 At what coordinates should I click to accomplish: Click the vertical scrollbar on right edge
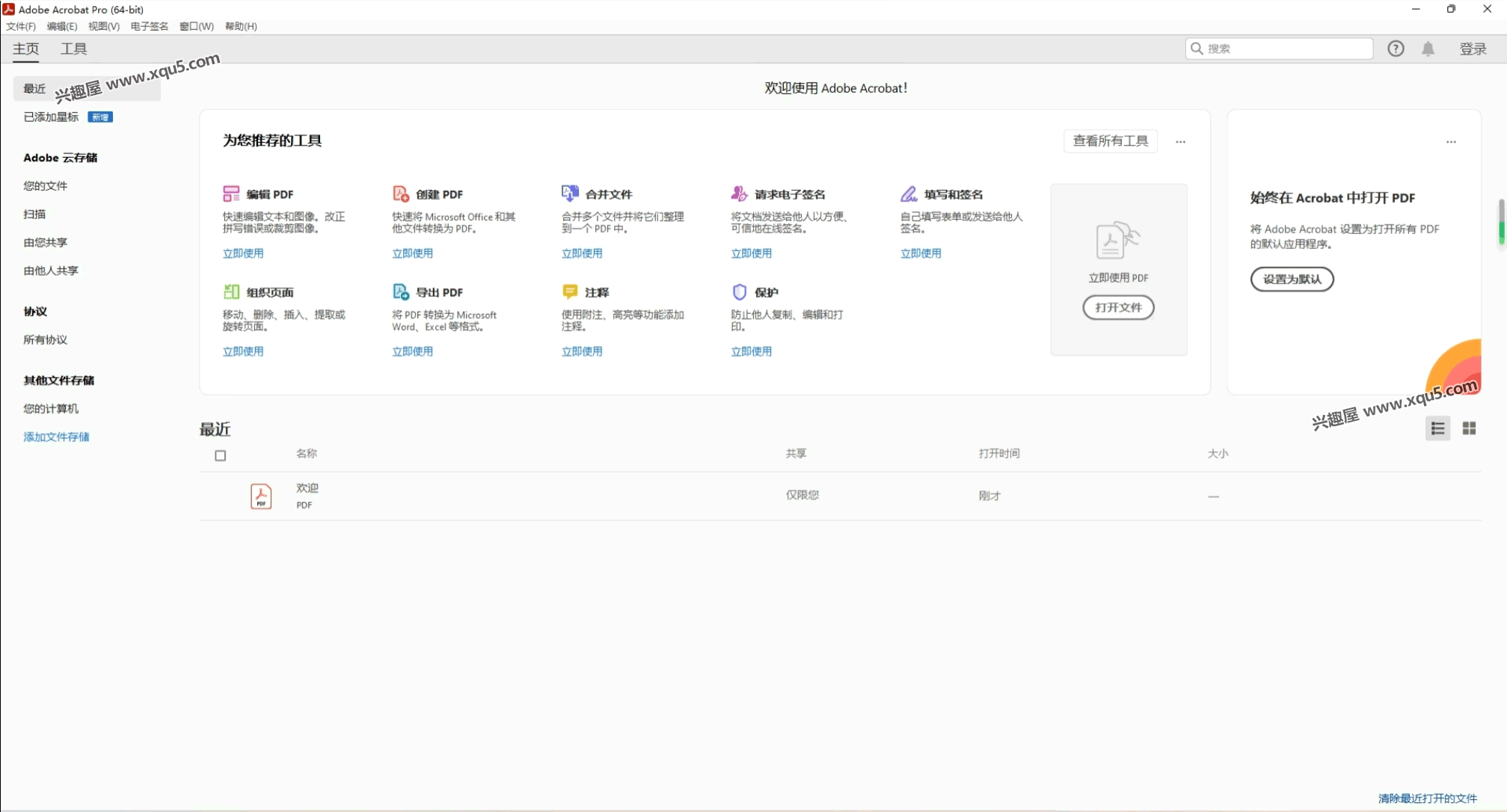tap(1501, 221)
